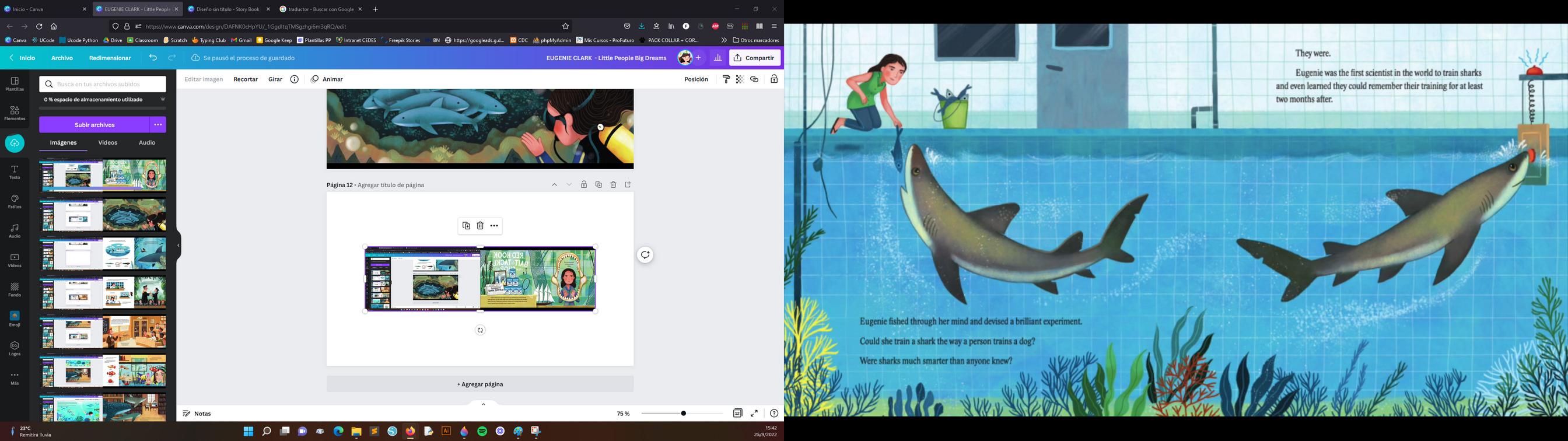
Task: Switch to the Videos uploads tab
Action: click(x=108, y=142)
